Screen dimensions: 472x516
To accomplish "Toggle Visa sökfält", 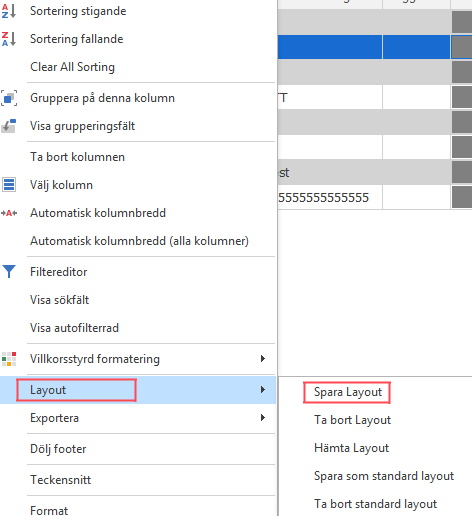I will [x=59, y=300].
